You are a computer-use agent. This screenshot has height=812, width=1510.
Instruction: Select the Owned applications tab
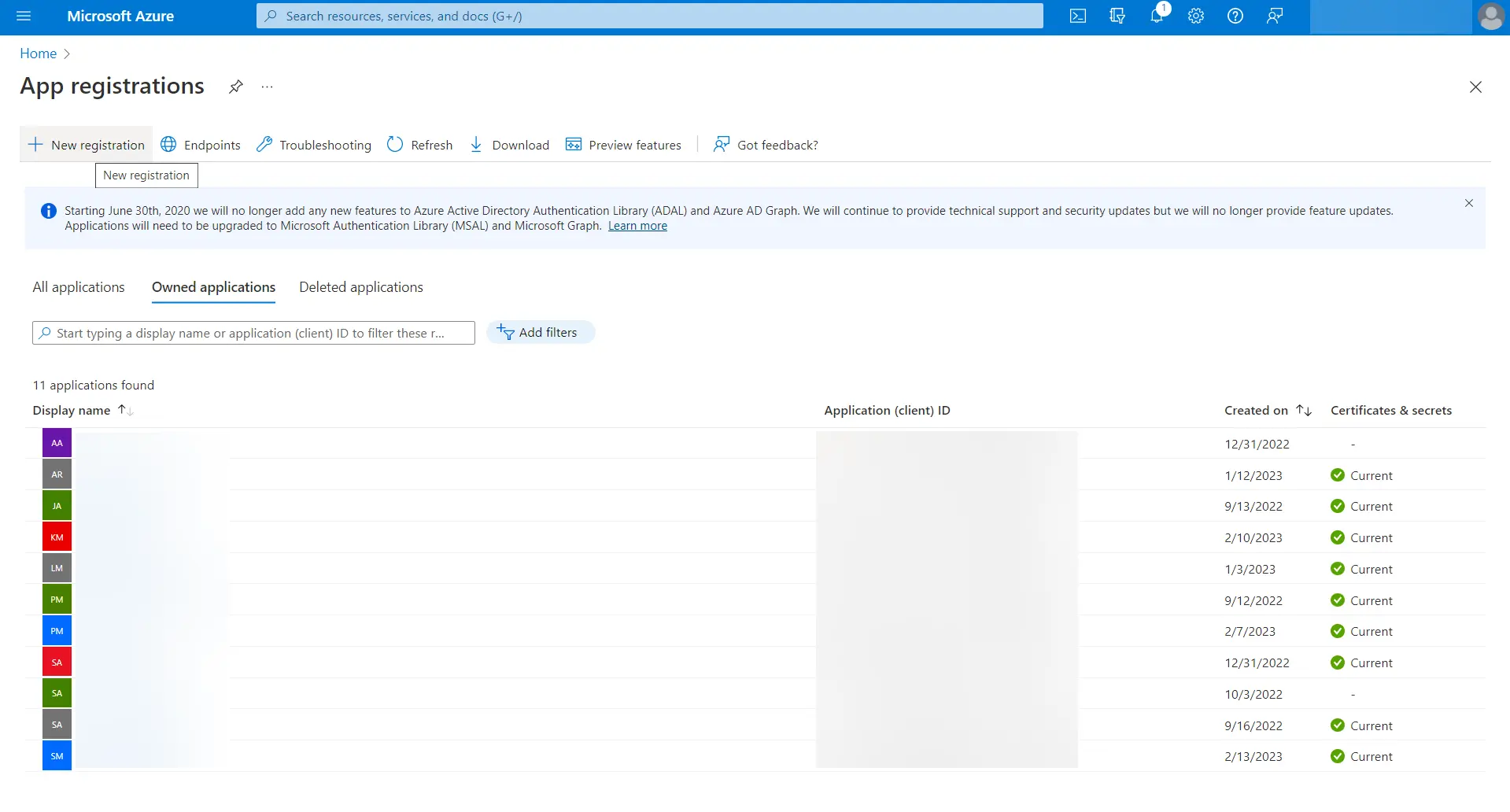click(x=214, y=287)
